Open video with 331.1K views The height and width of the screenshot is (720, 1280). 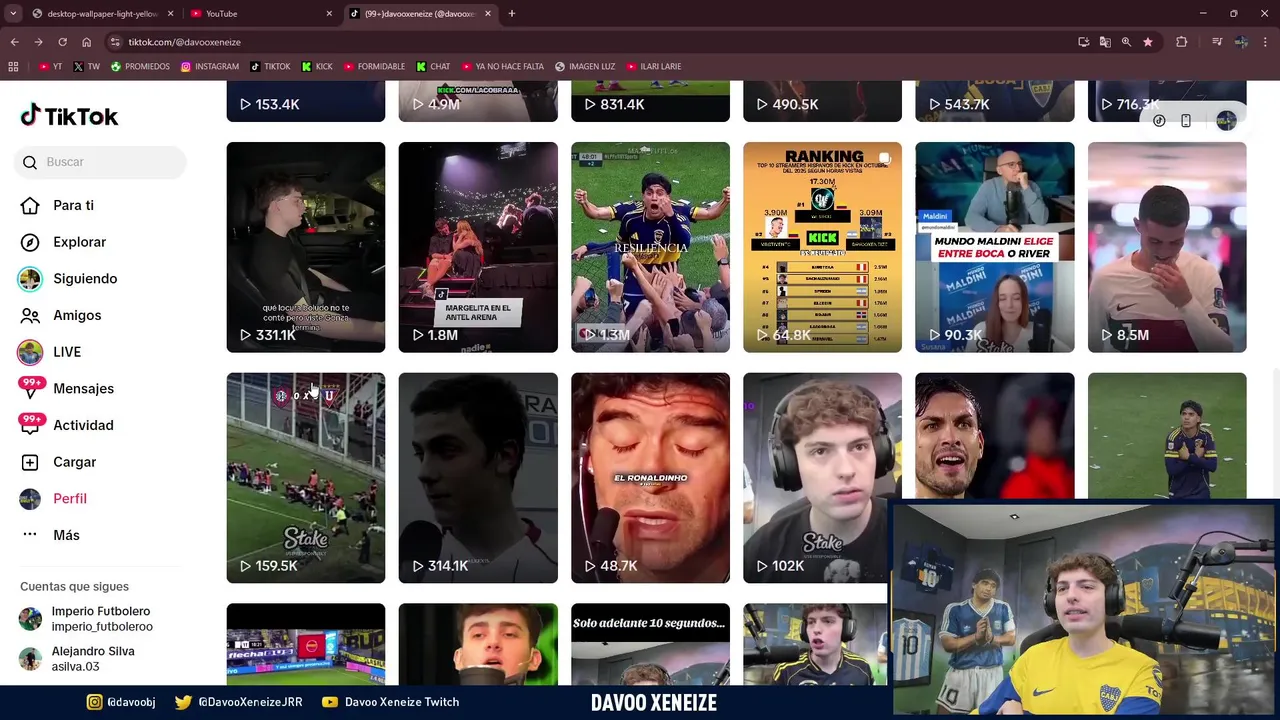pos(306,247)
